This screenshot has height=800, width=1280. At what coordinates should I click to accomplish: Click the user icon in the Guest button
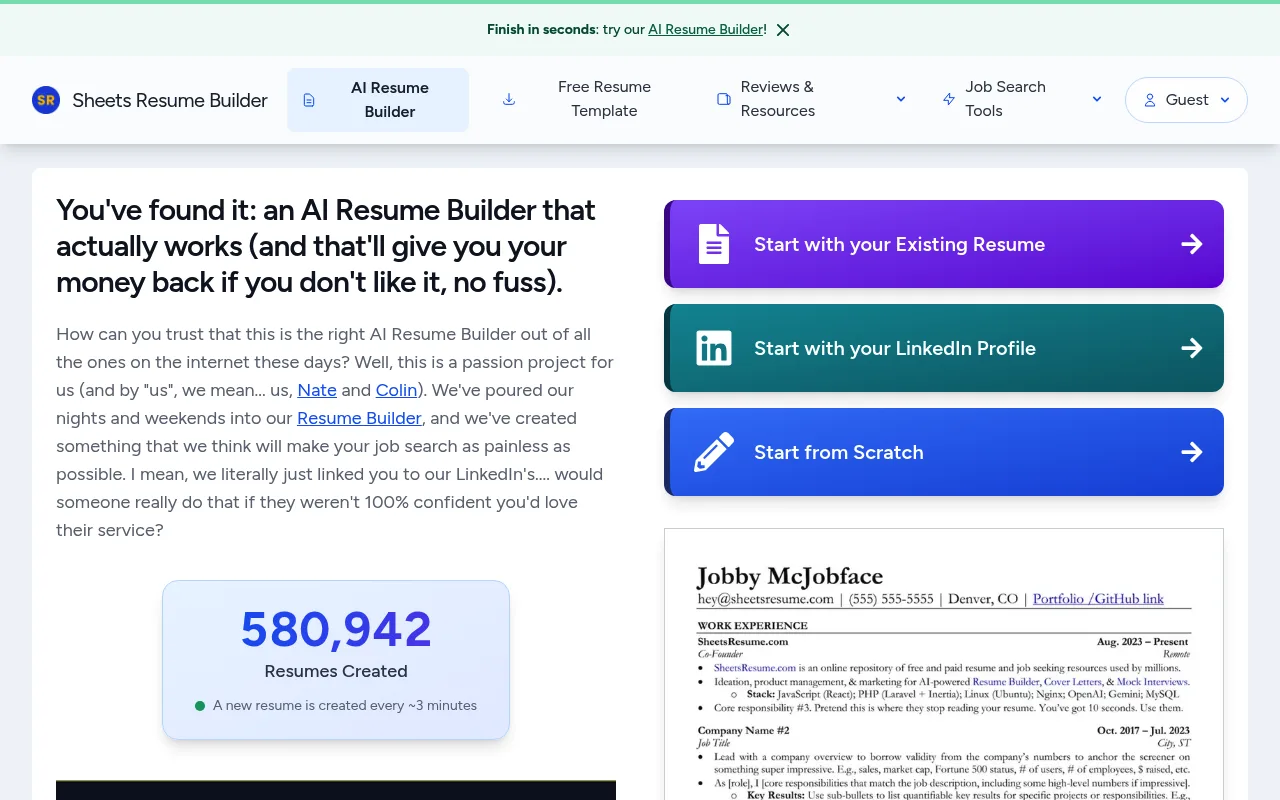[1150, 100]
